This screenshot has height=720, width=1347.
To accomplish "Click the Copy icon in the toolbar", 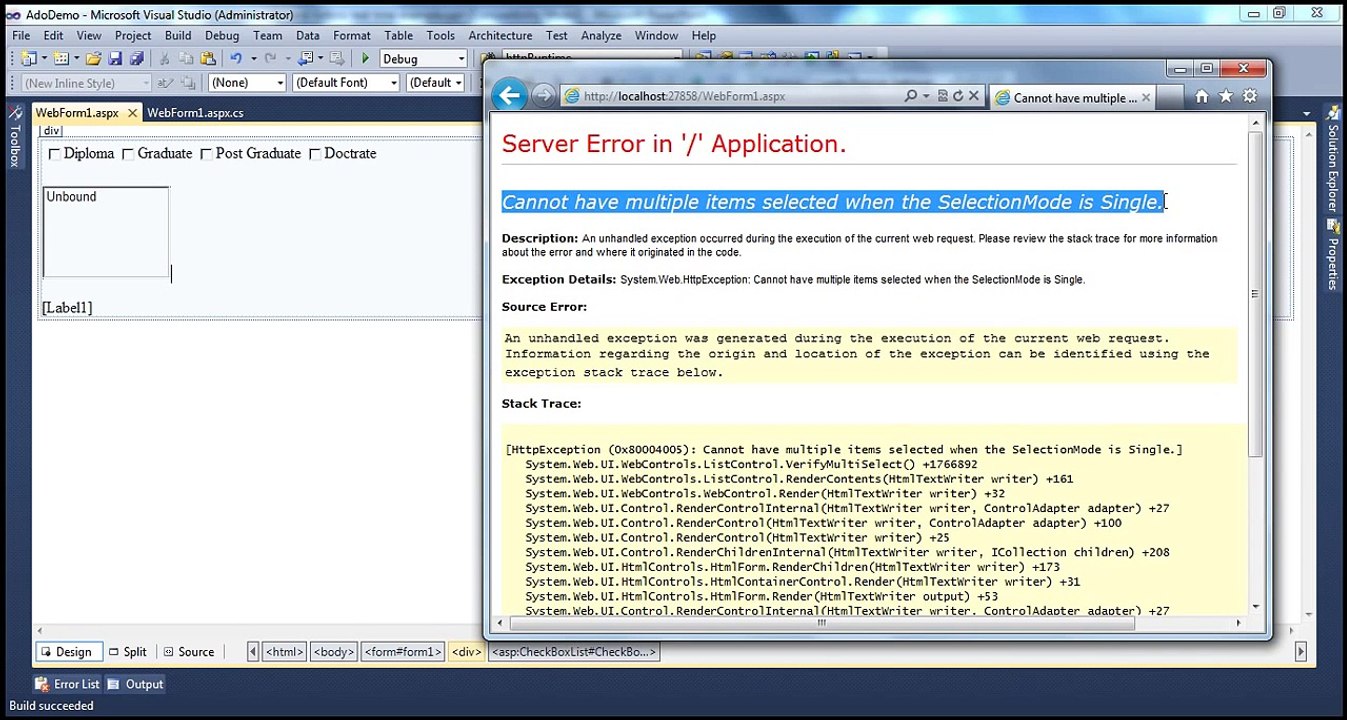I will (186, 59).
